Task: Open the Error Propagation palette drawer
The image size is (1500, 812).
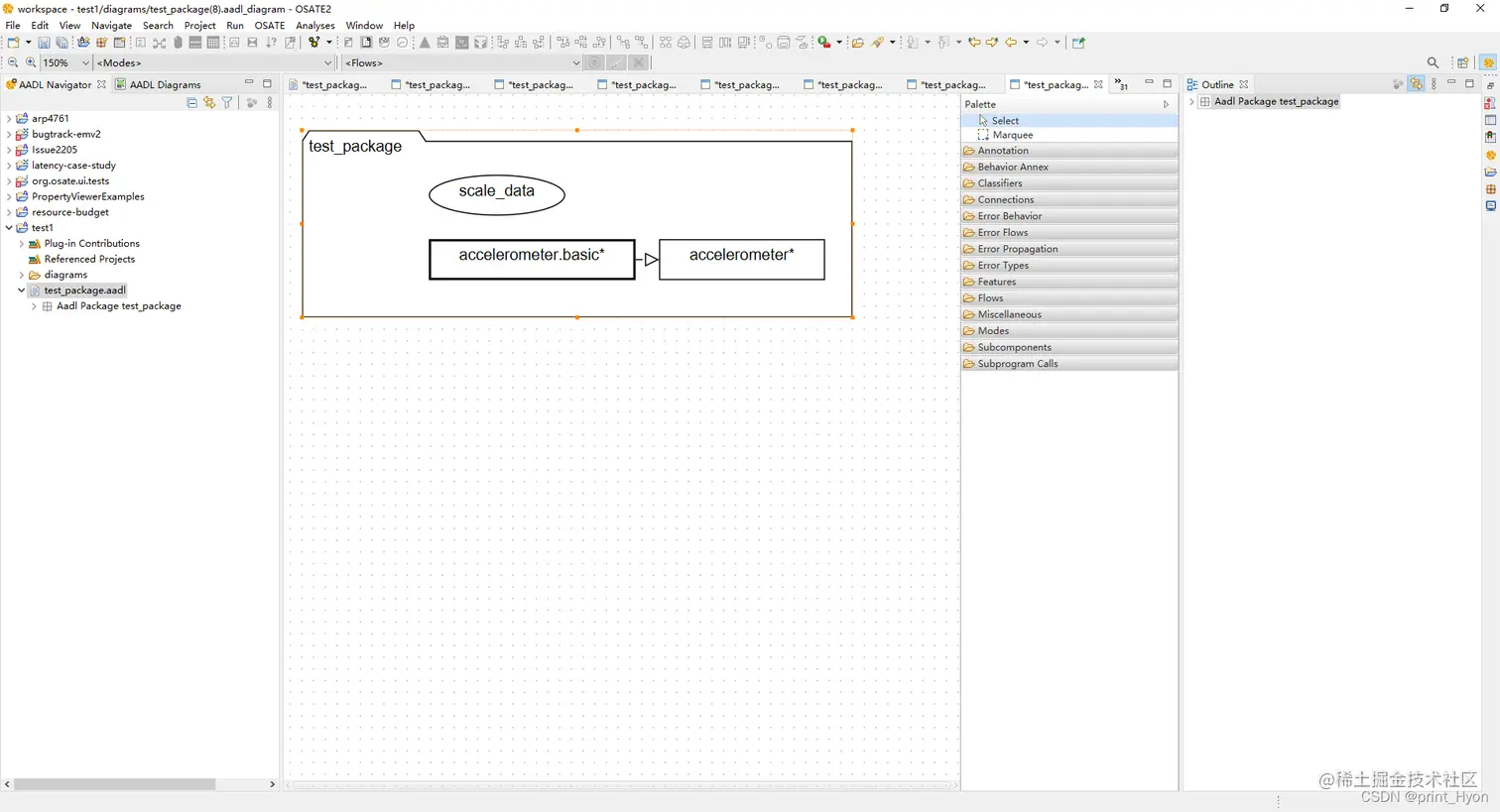Action: 1069,249
